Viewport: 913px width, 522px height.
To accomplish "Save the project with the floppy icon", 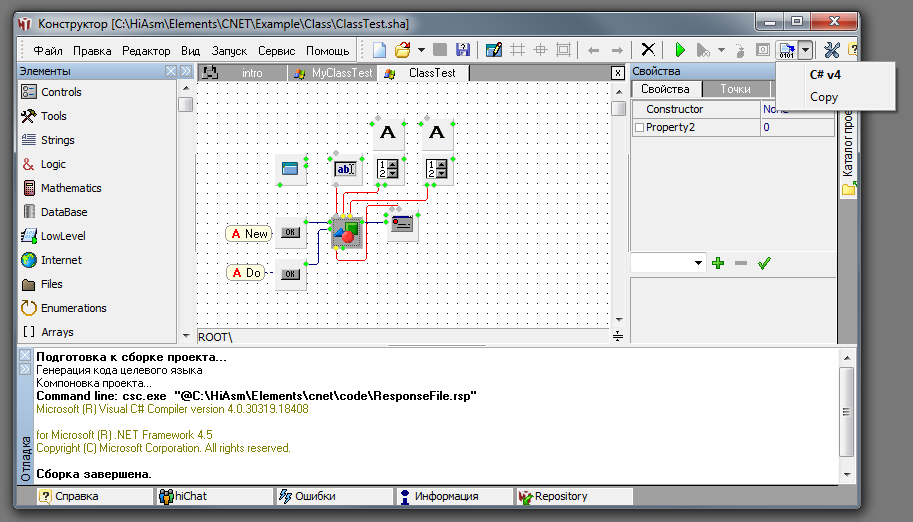I will 462,50.
